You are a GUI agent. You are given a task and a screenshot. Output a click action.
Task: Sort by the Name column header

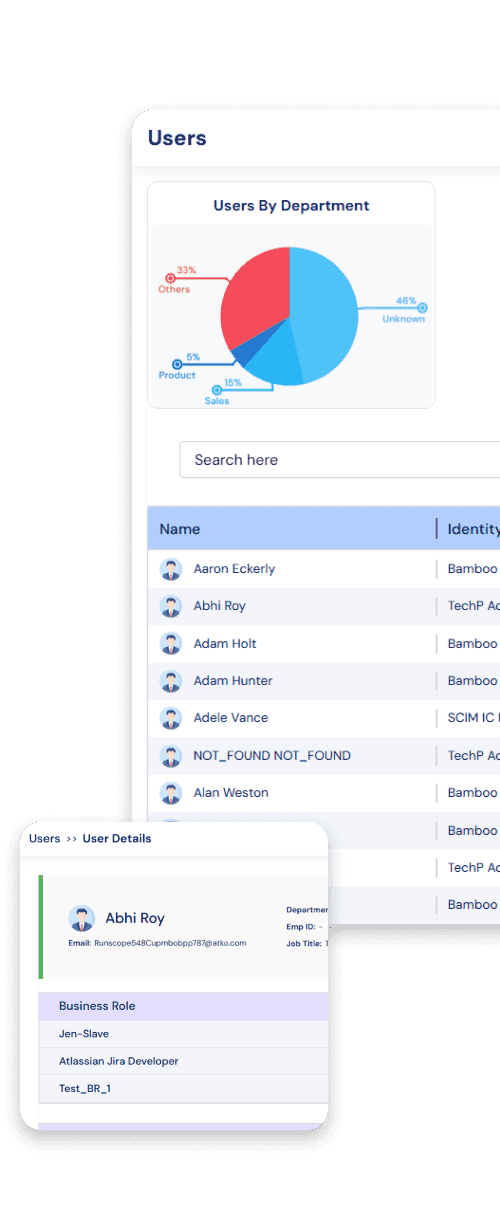pyautogui.click(x=180, y=529)
